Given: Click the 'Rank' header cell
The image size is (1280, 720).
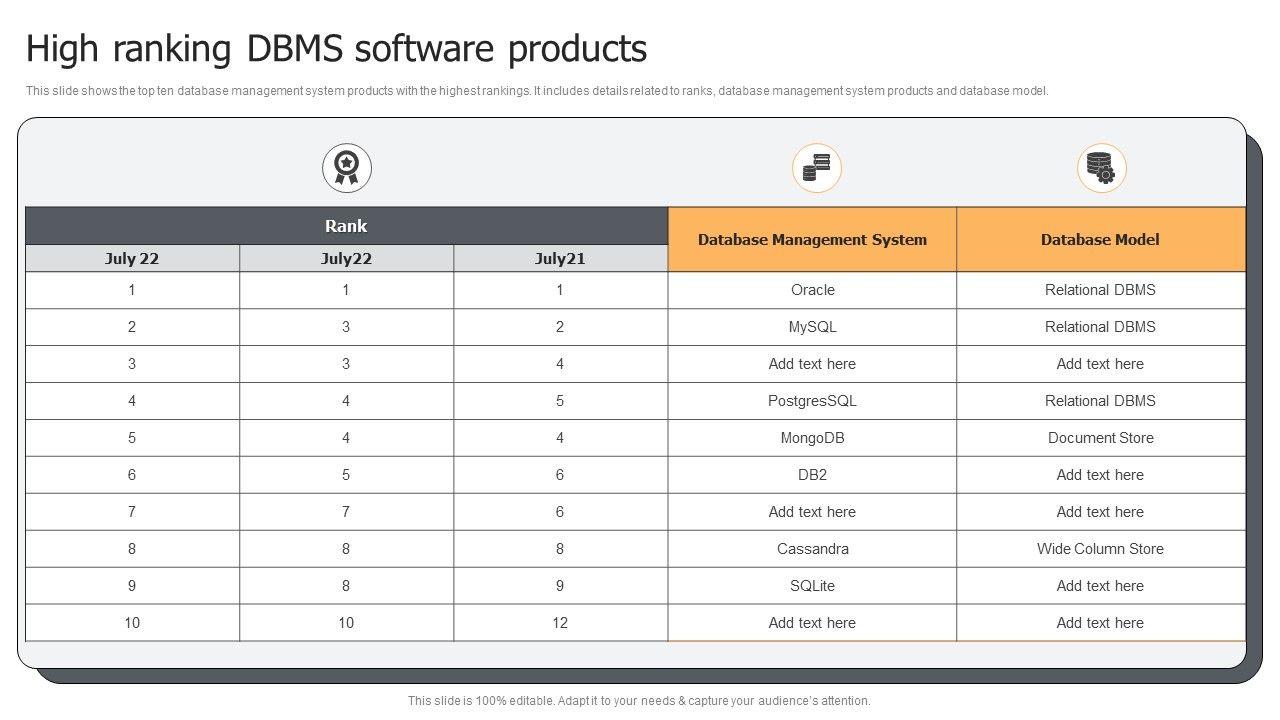Looking at the screenshot, I should click(x=346, y=226).
